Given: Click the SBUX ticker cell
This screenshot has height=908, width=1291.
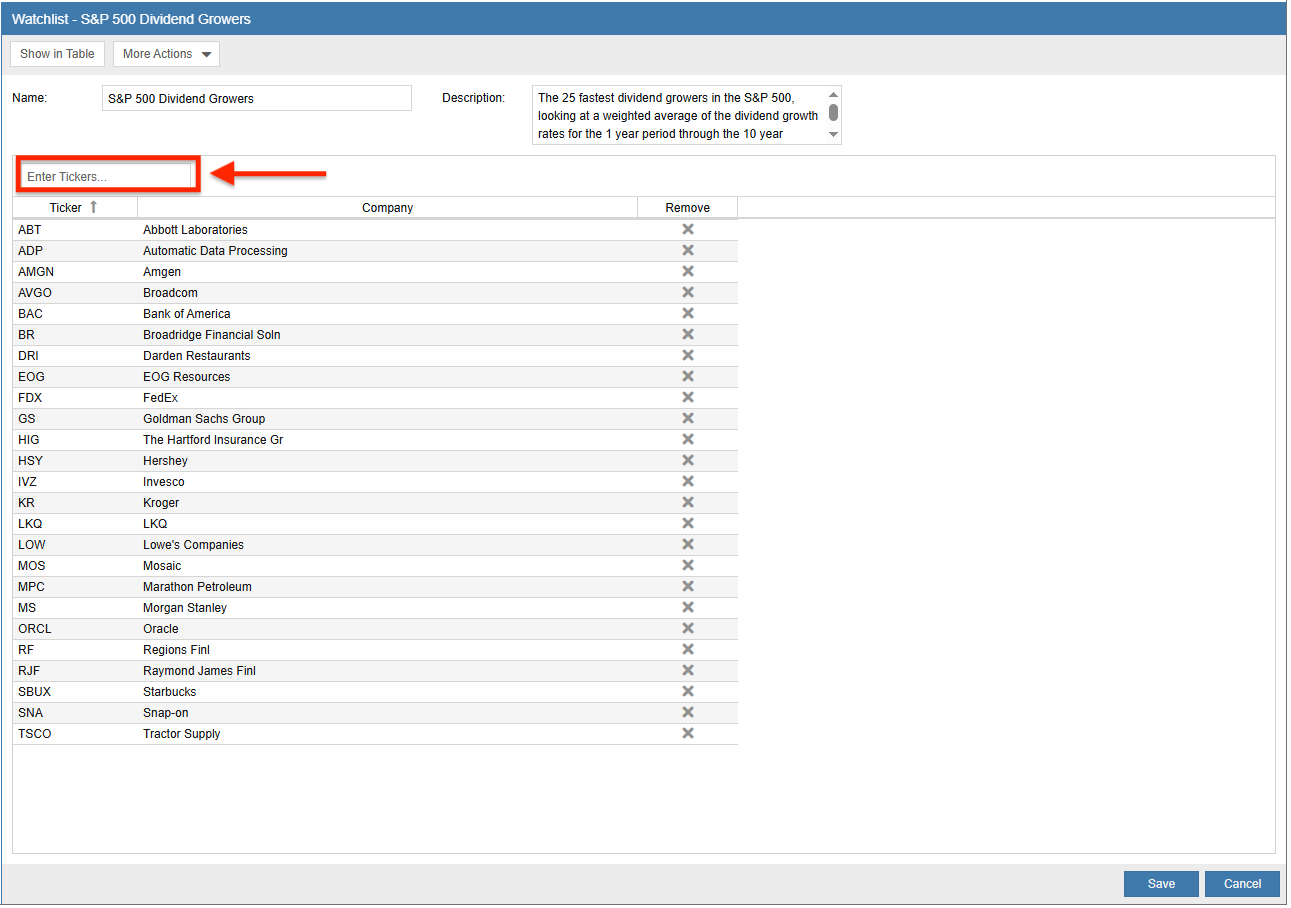Looking at the screenshot, I should click(75, 692).
